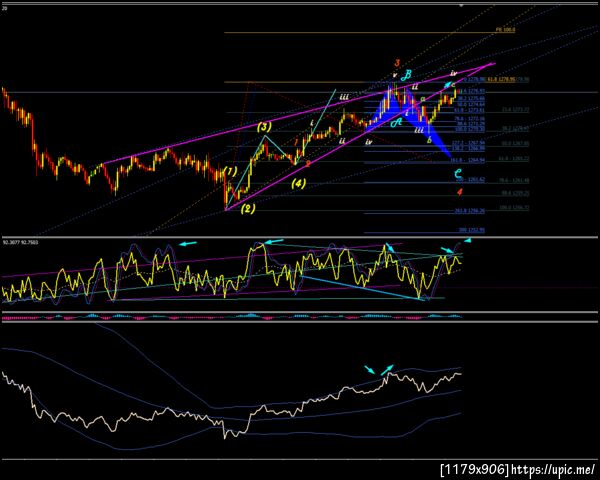Select the yellow b sub-wave label

click(x=429, y=140)
